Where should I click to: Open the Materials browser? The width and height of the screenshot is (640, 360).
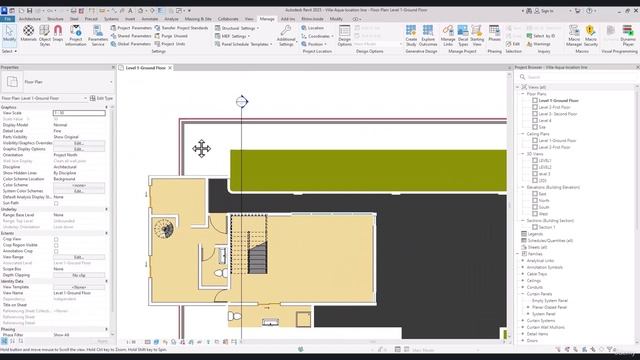click(x=28, y=34)
